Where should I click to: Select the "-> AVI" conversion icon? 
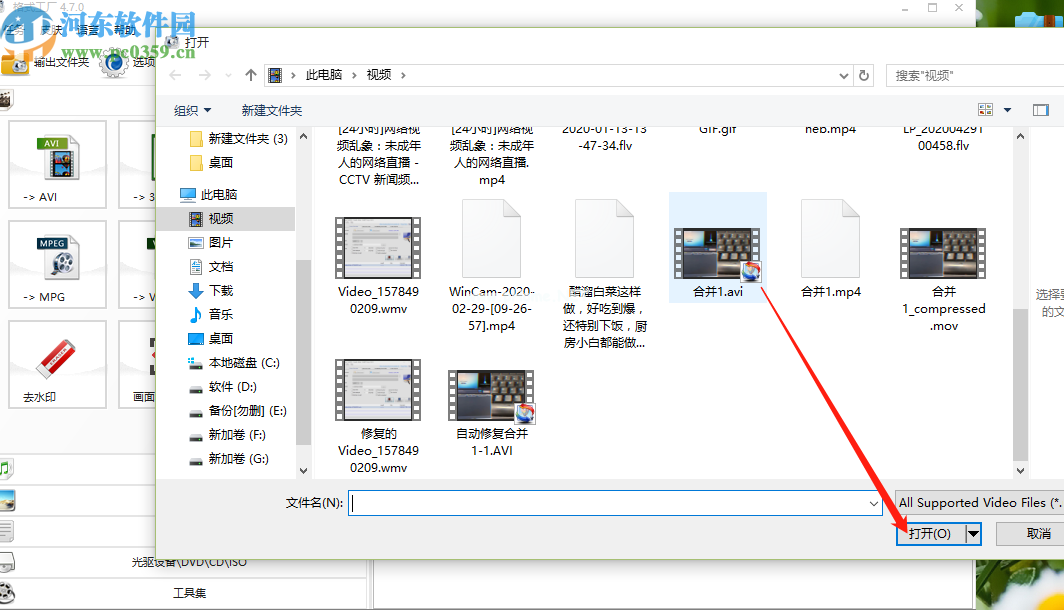57,166
